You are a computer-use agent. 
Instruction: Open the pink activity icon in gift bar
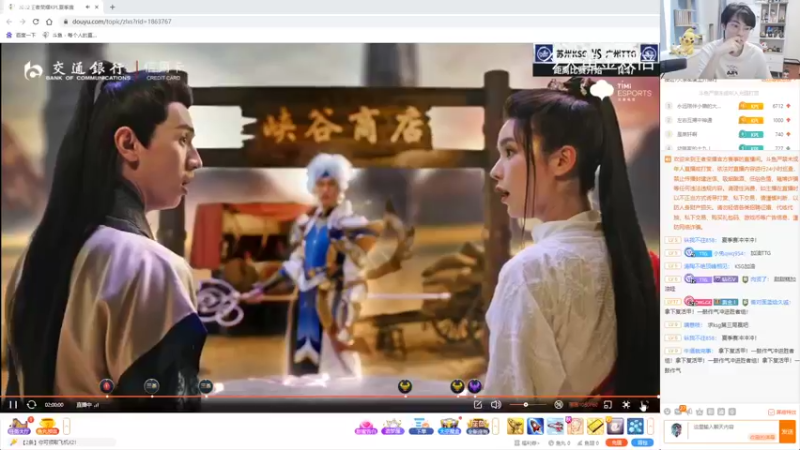(365, 426)
